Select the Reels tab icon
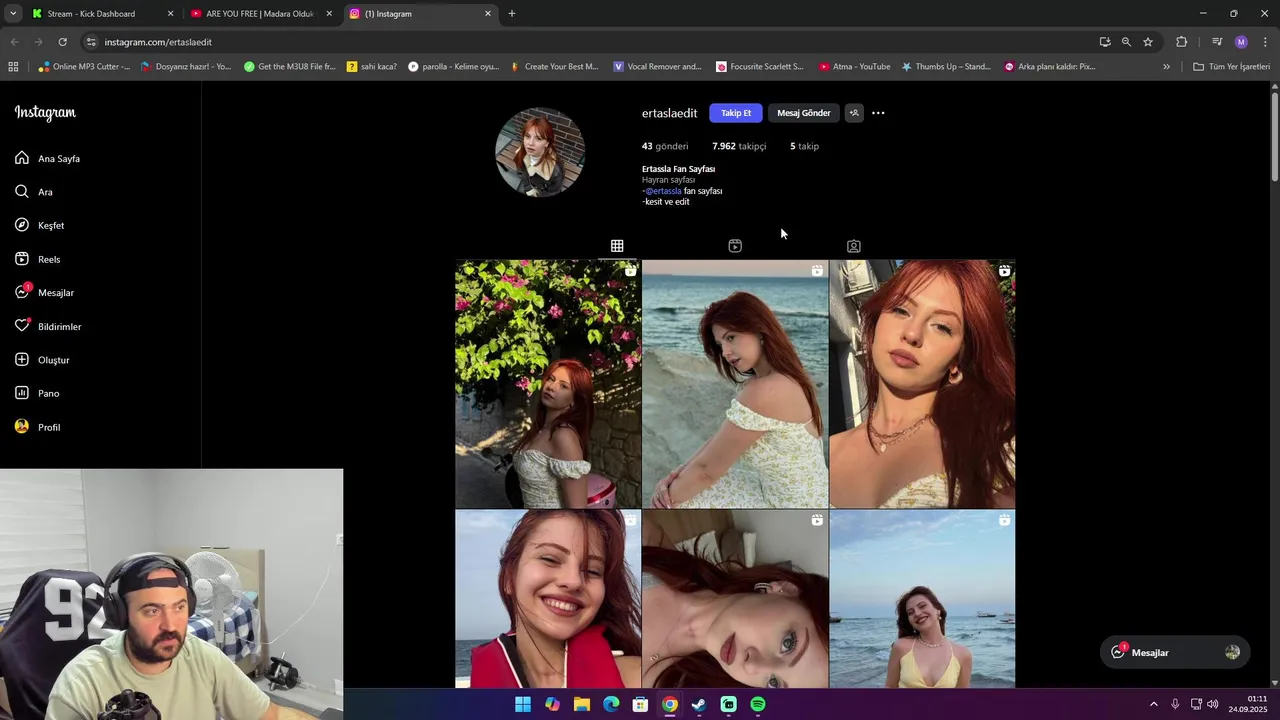1280x720 pixels. pos(735,246)
